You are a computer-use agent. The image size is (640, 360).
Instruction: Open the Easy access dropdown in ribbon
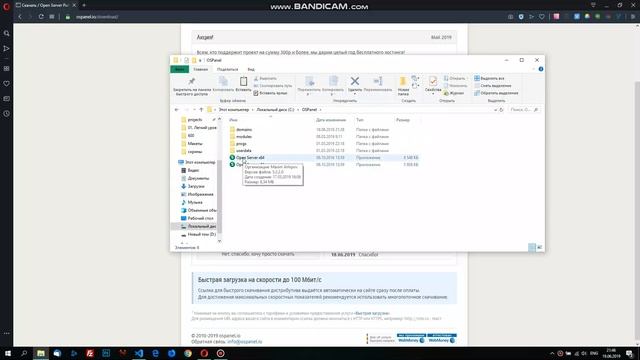[415, 86]
